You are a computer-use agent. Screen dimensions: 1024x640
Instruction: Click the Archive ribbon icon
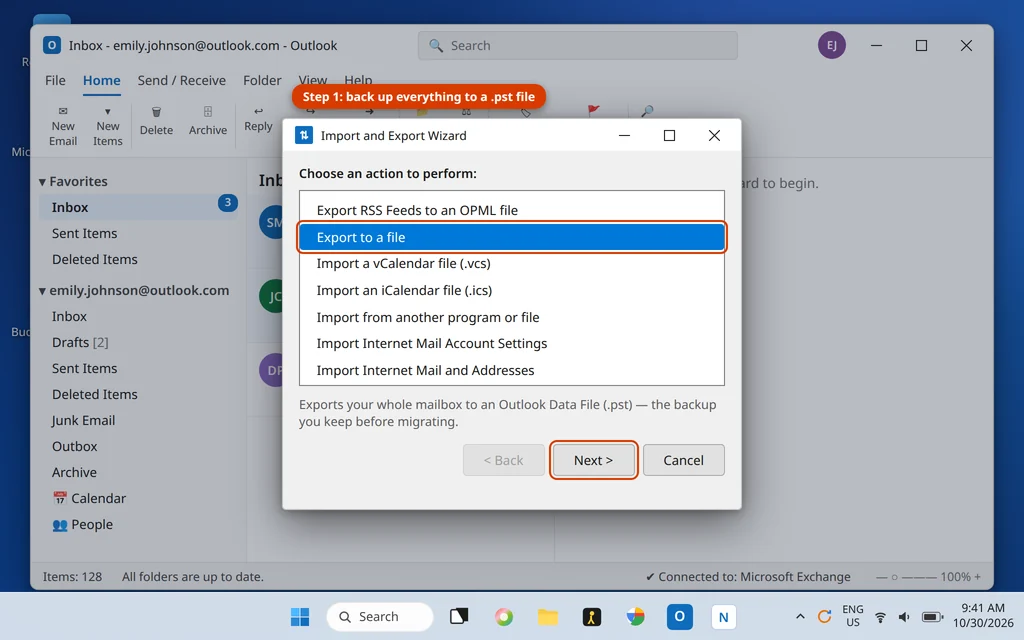208,112
